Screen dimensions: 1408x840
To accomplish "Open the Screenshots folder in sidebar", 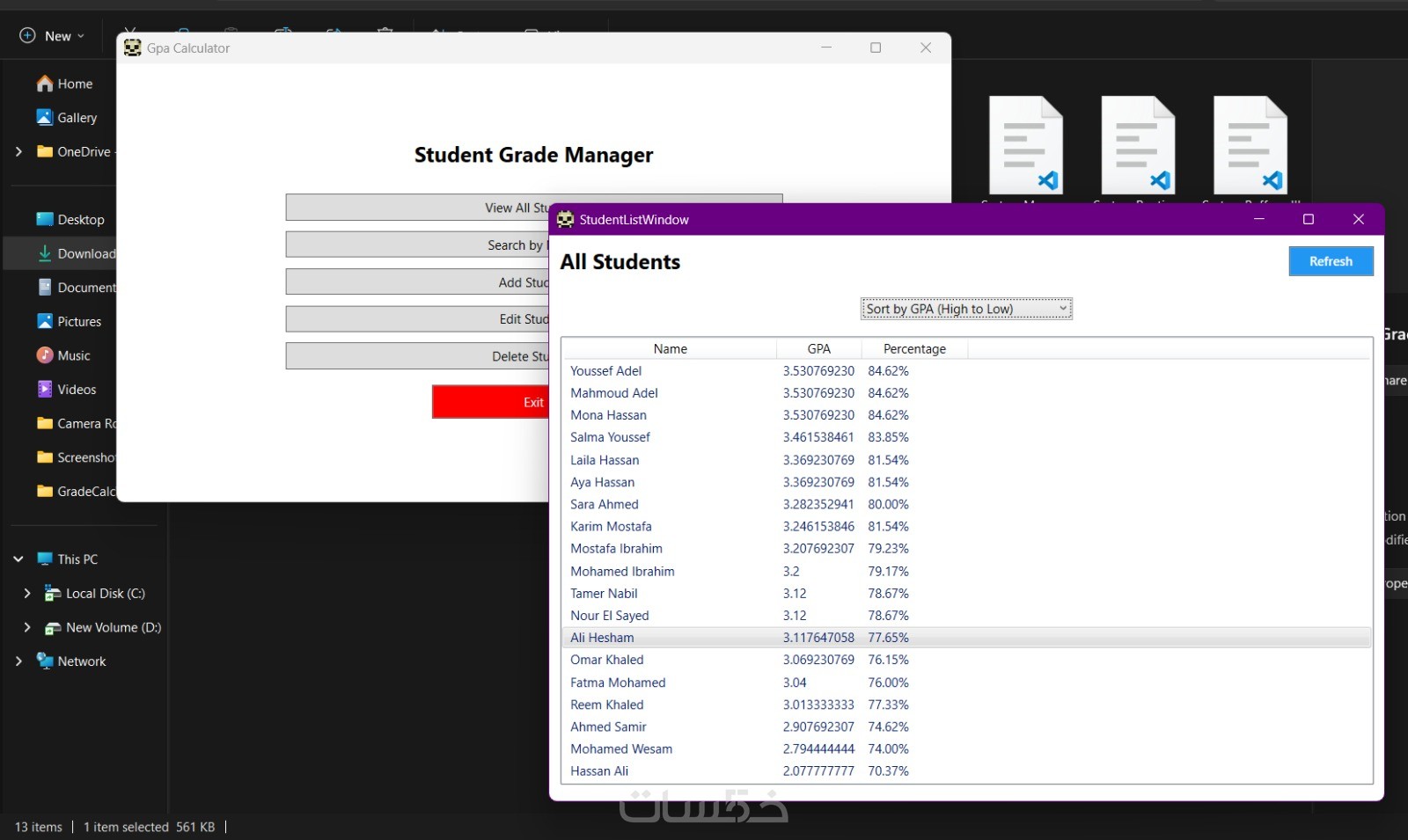I will pos(76,457).
